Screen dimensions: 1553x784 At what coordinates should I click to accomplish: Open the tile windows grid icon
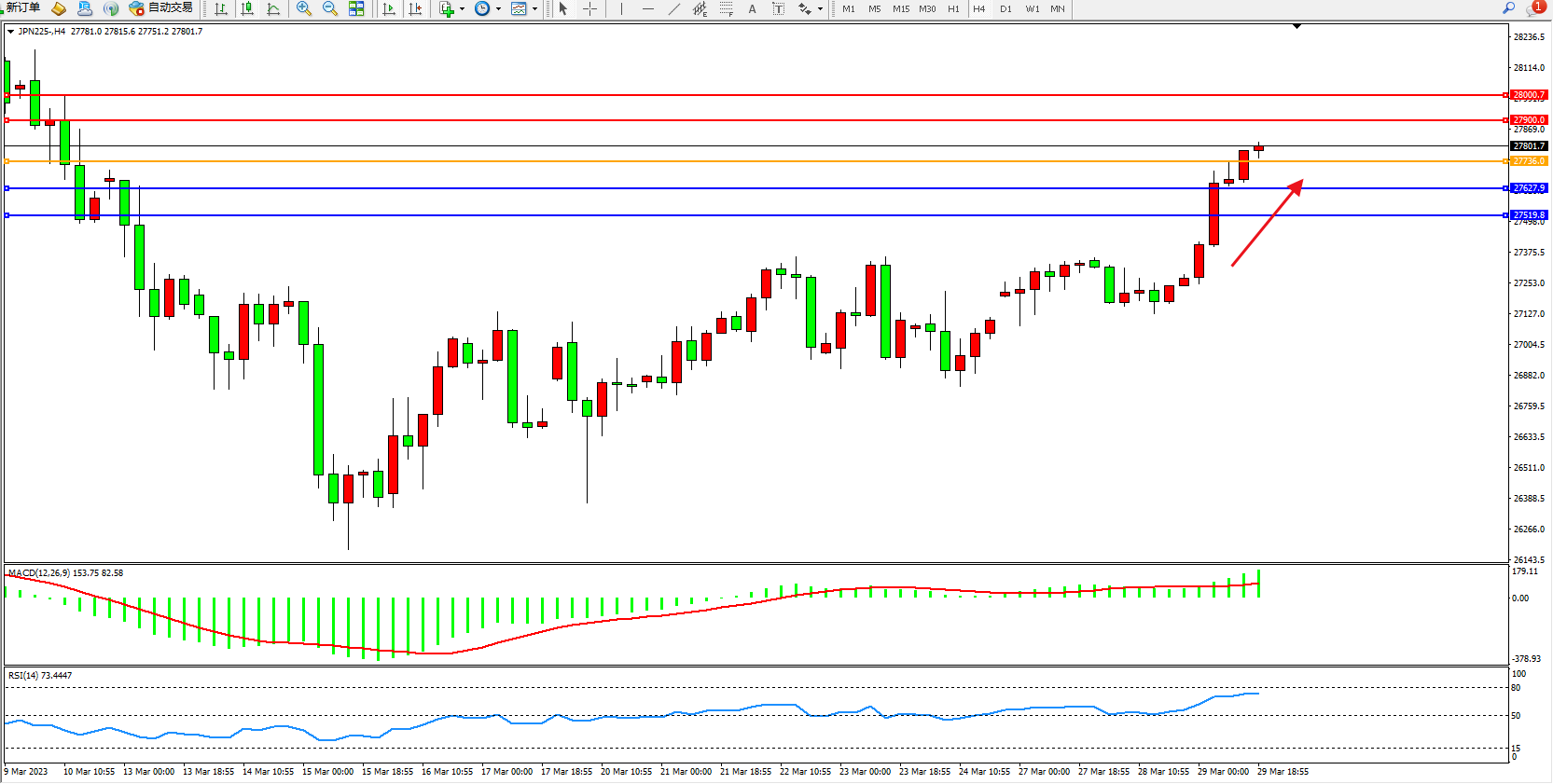coord(356,8)
